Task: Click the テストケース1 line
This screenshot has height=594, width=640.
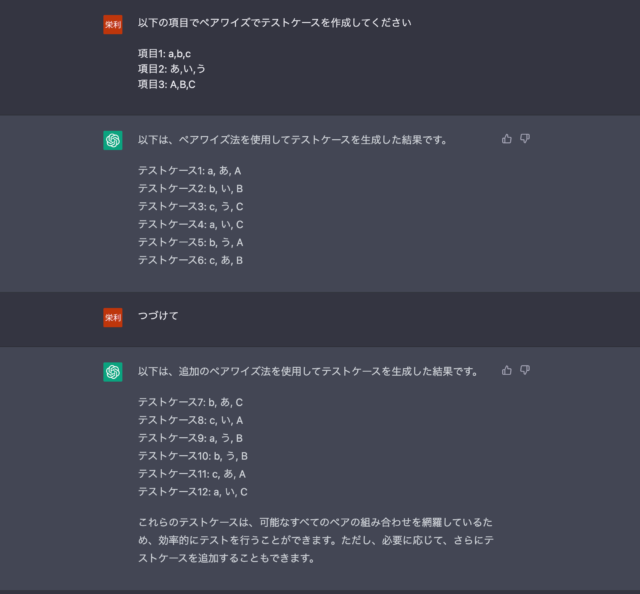Action: pyautogui.click(x=189, y=171)
